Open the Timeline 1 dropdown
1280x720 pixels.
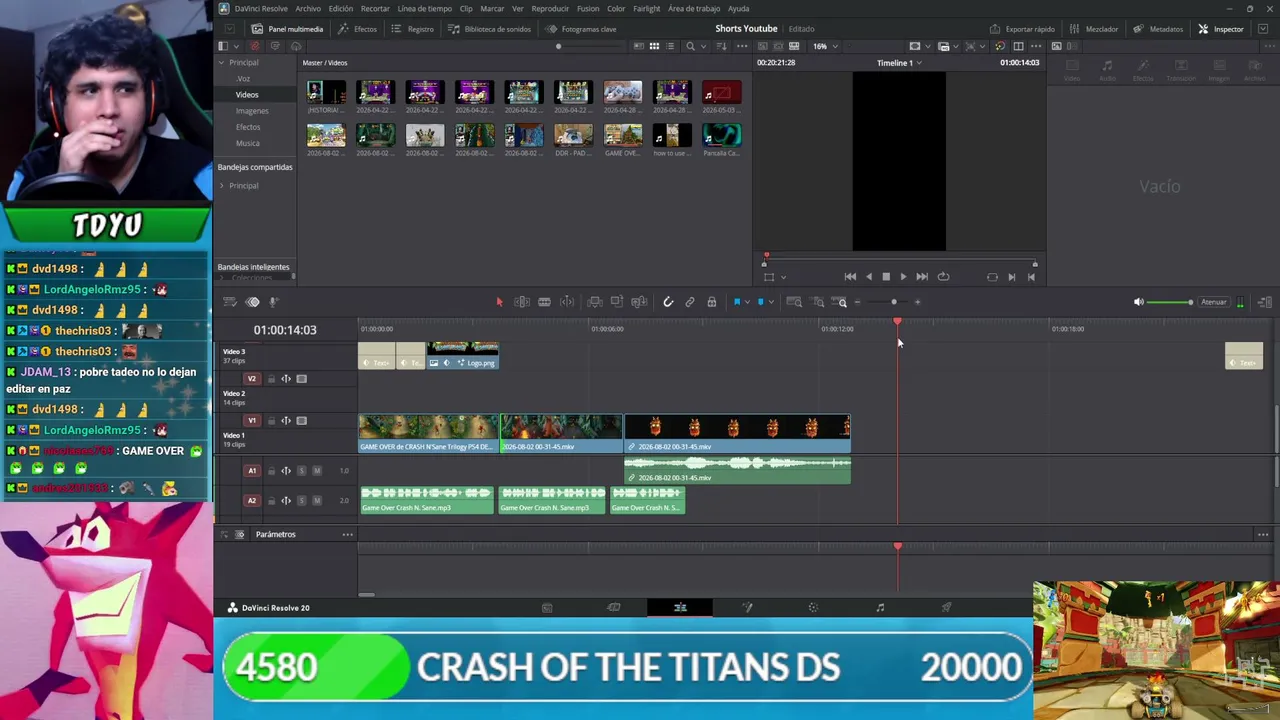click(x=899, y=63)
